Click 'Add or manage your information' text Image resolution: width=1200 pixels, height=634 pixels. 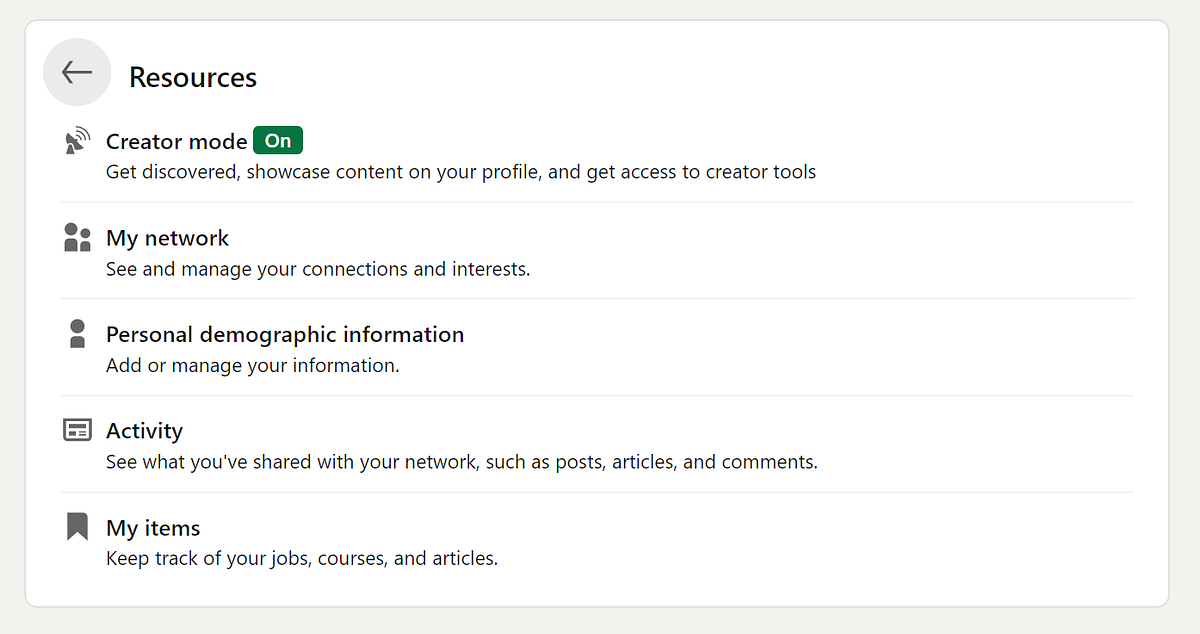coord(253,366)
